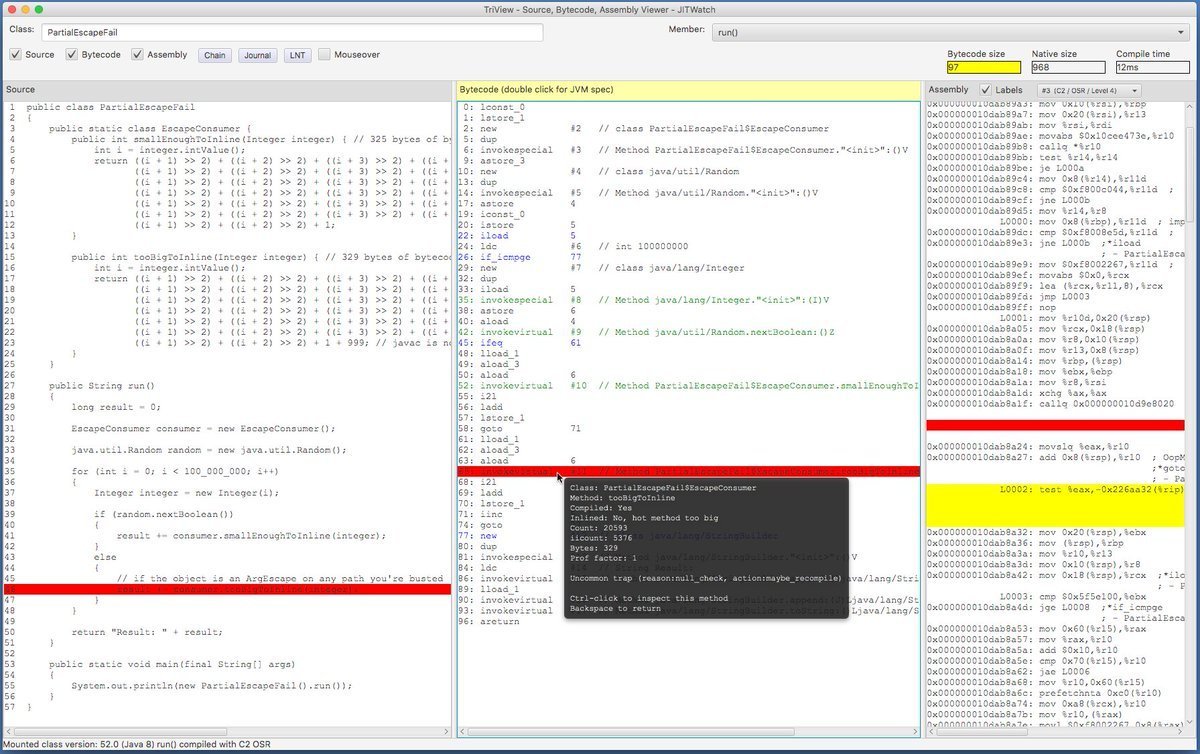This screenshot has height=754, width=1200.
Task: Click the macOS yellow minimize window button
Action: tap(25, 8)
